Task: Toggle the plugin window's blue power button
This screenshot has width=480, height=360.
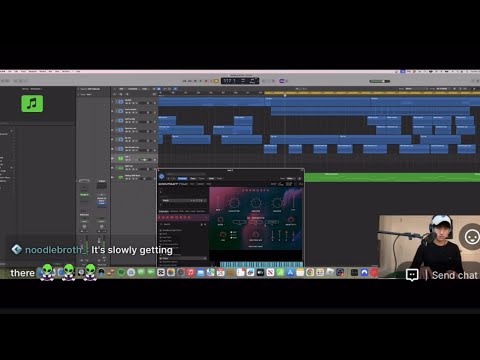Action: click(162, 176)
